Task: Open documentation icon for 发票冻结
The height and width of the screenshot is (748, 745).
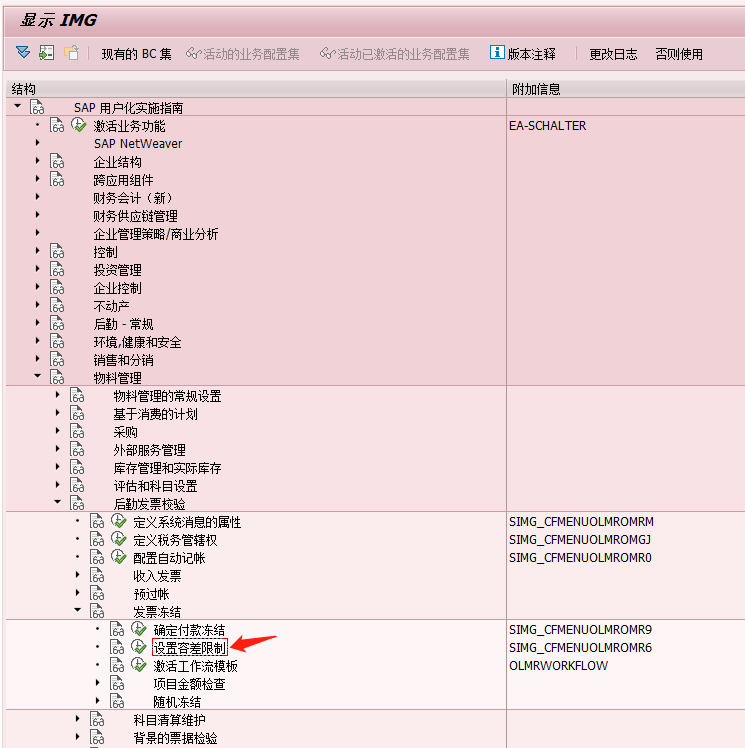Action: [97, 611]
